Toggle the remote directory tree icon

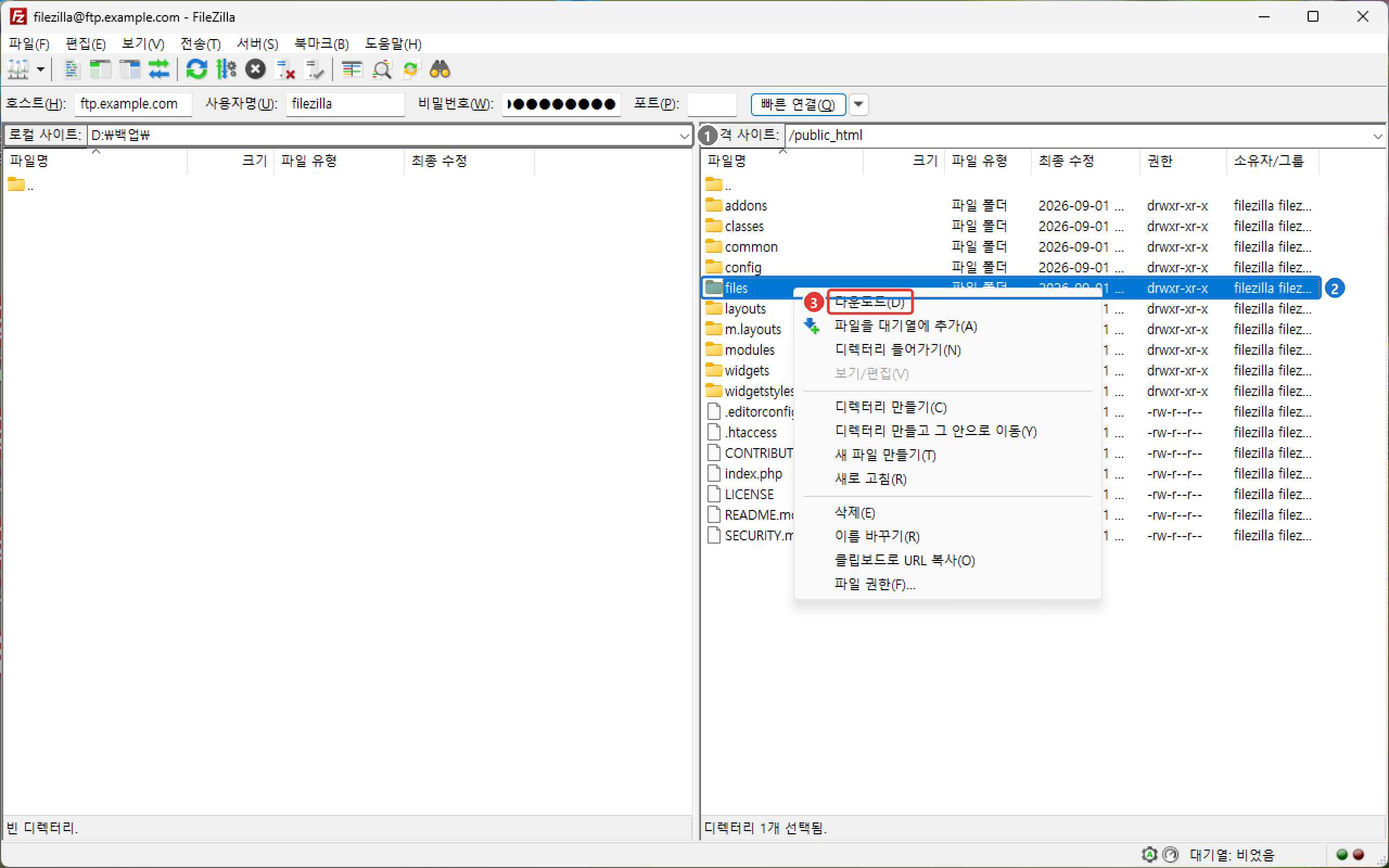(x=130, y=70)
